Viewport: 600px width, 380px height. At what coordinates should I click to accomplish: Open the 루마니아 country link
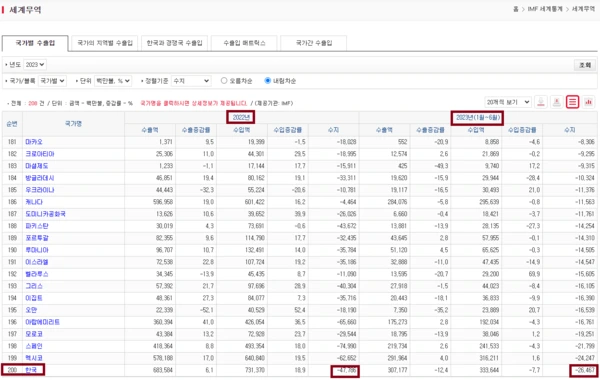coord(37,250)
